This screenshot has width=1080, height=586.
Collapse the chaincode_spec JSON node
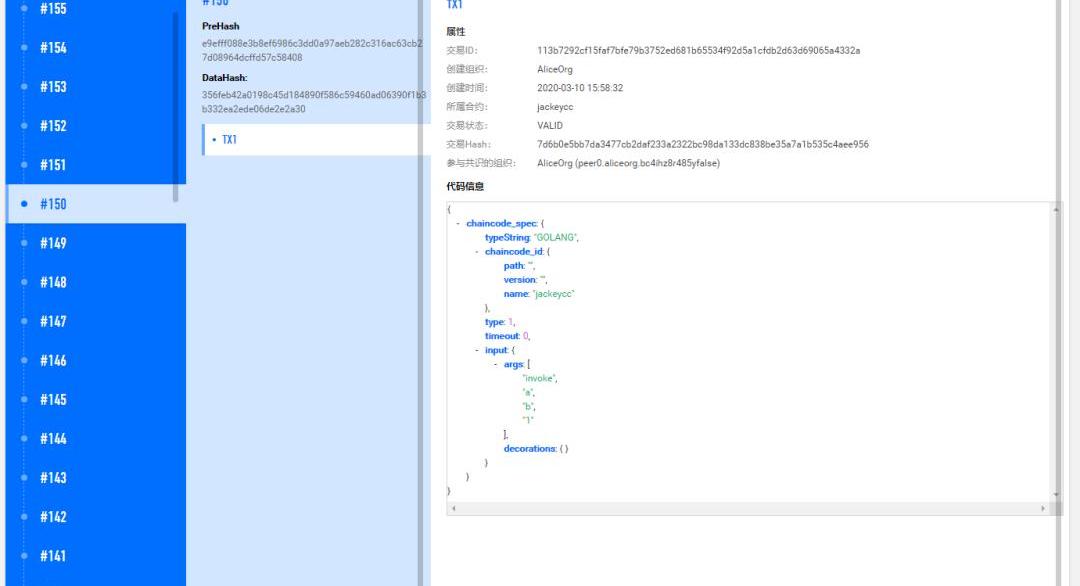pos(458,224)
